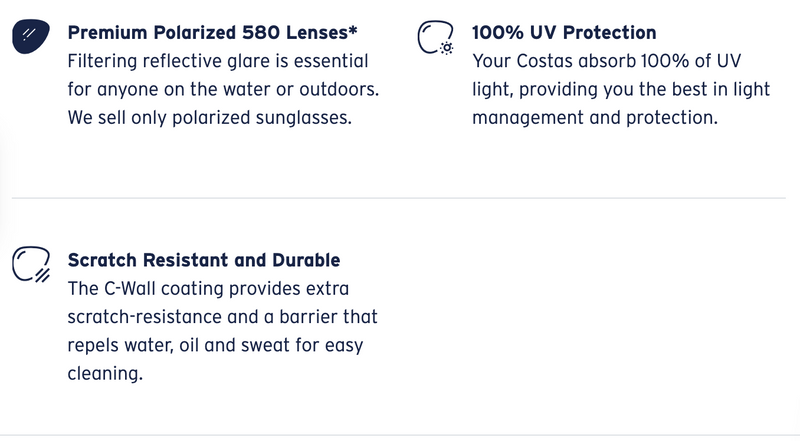Click the text 'Filtering reflective glare is essential'
800x441 pixels.
[x=218, y=61]
